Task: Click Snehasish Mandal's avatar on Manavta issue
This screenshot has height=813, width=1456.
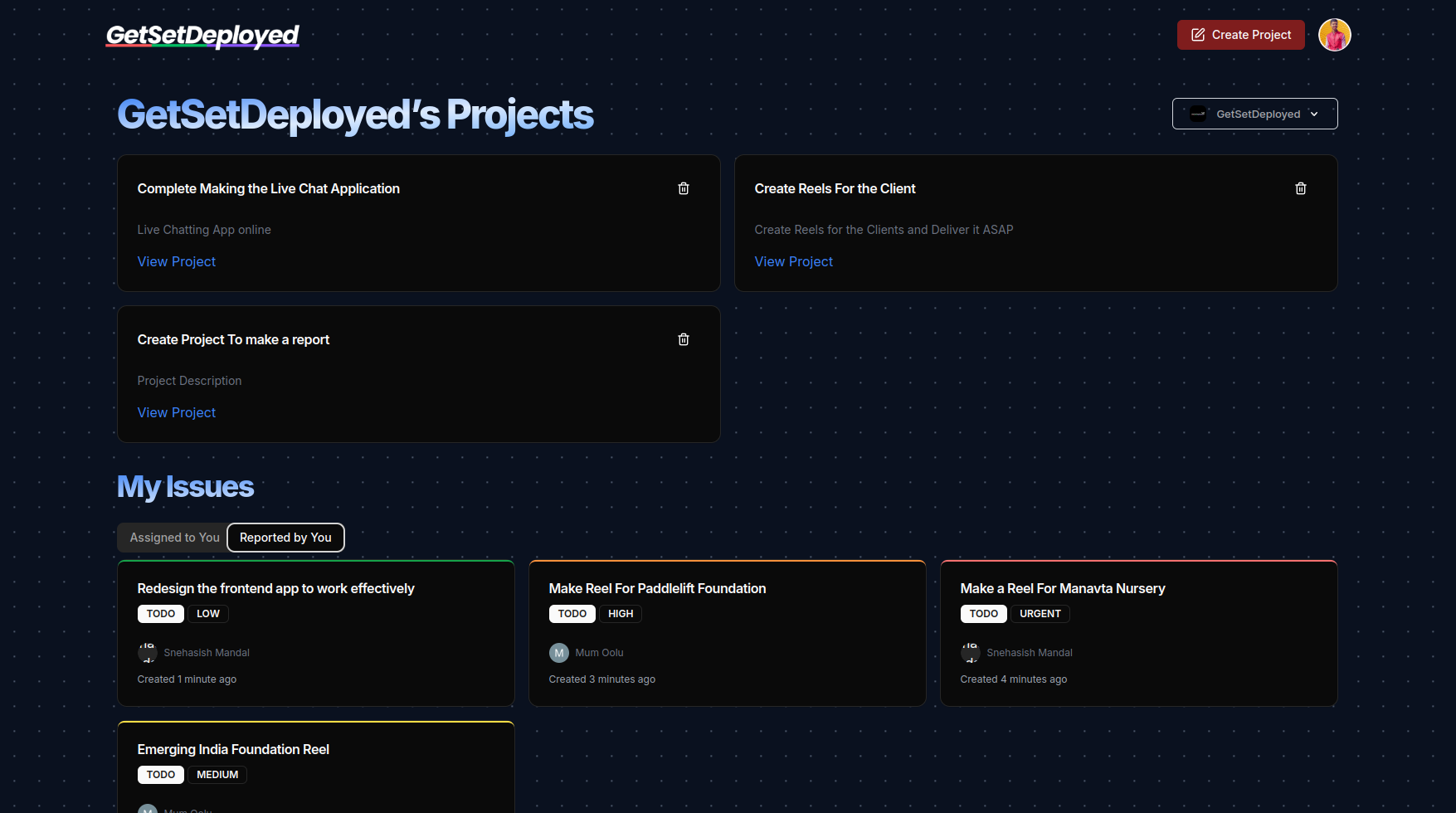Action: click(x=970, y=653)
